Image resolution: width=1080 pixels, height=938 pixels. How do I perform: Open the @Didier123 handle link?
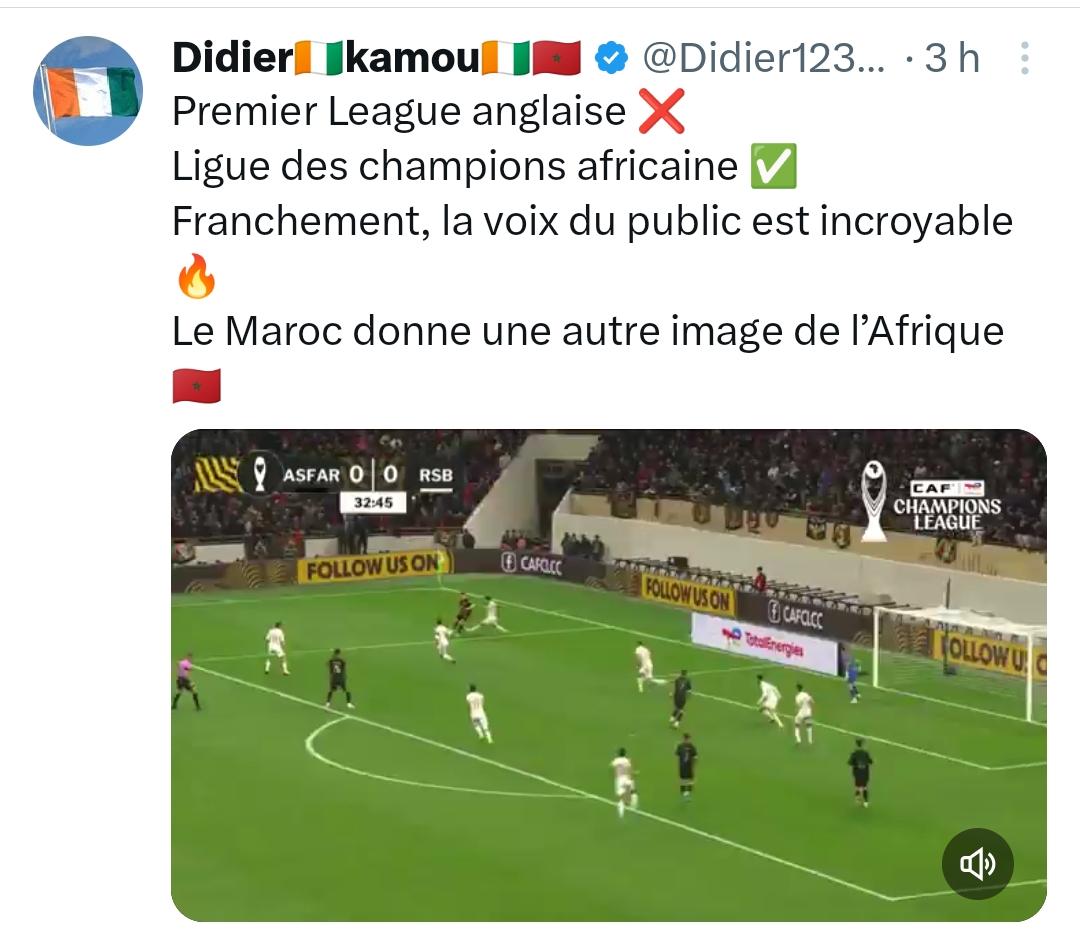[x=764, y=58]
